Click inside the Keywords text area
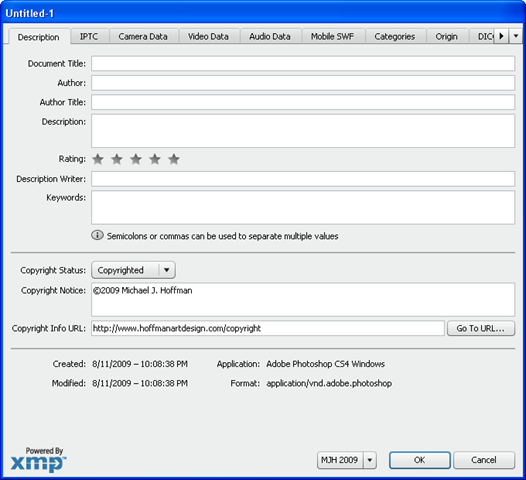 point(303,208)
